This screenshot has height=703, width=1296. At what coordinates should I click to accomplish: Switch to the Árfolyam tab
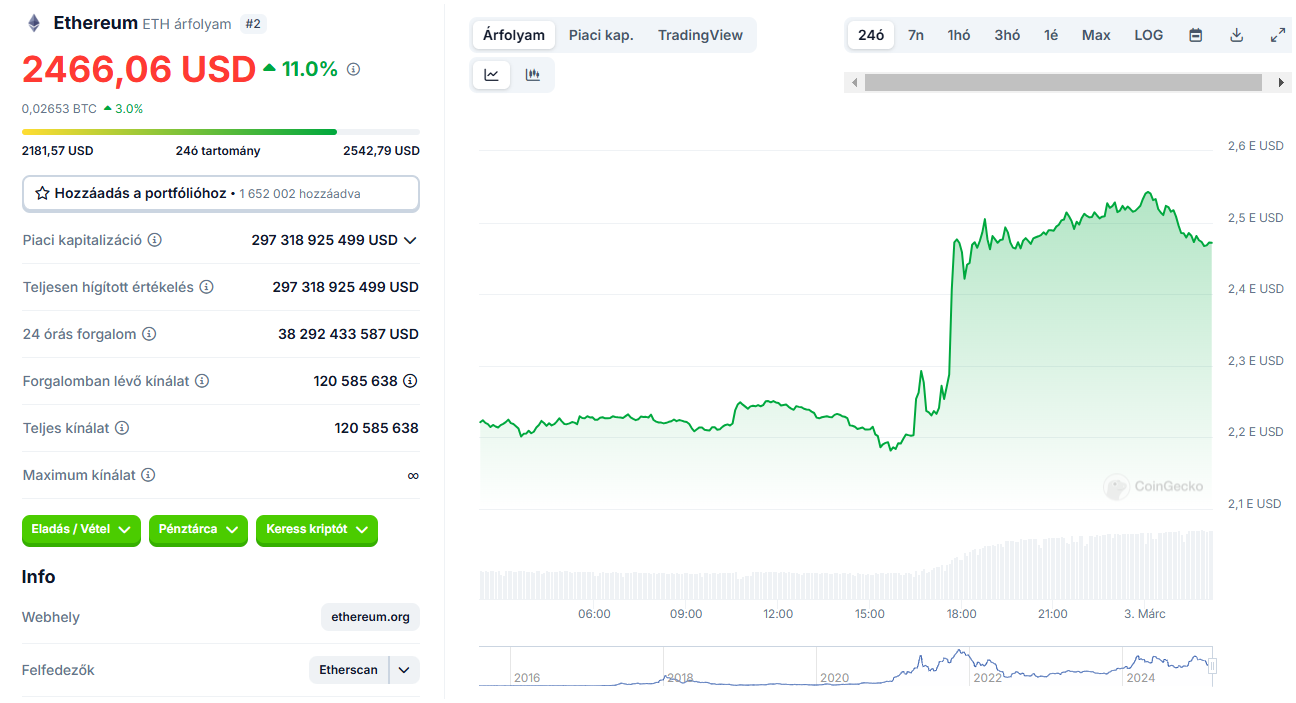pos(514,35)
